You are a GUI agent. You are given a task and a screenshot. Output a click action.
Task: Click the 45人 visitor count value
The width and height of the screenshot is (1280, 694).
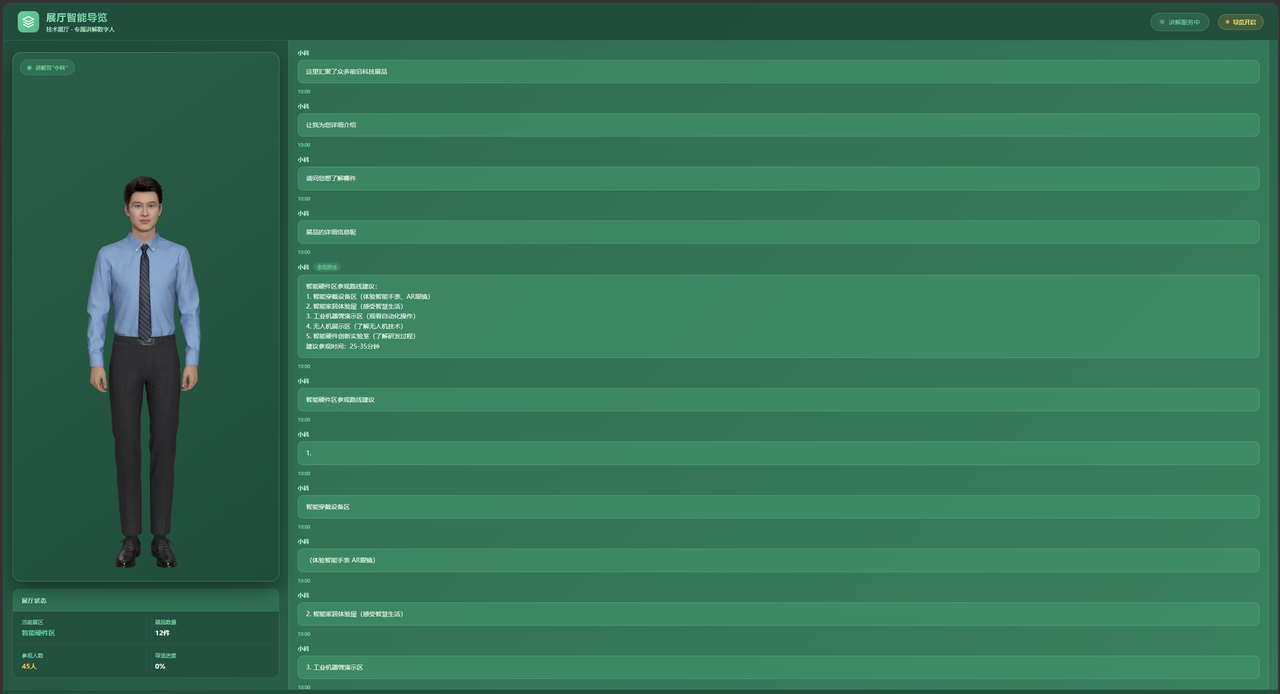29,666
